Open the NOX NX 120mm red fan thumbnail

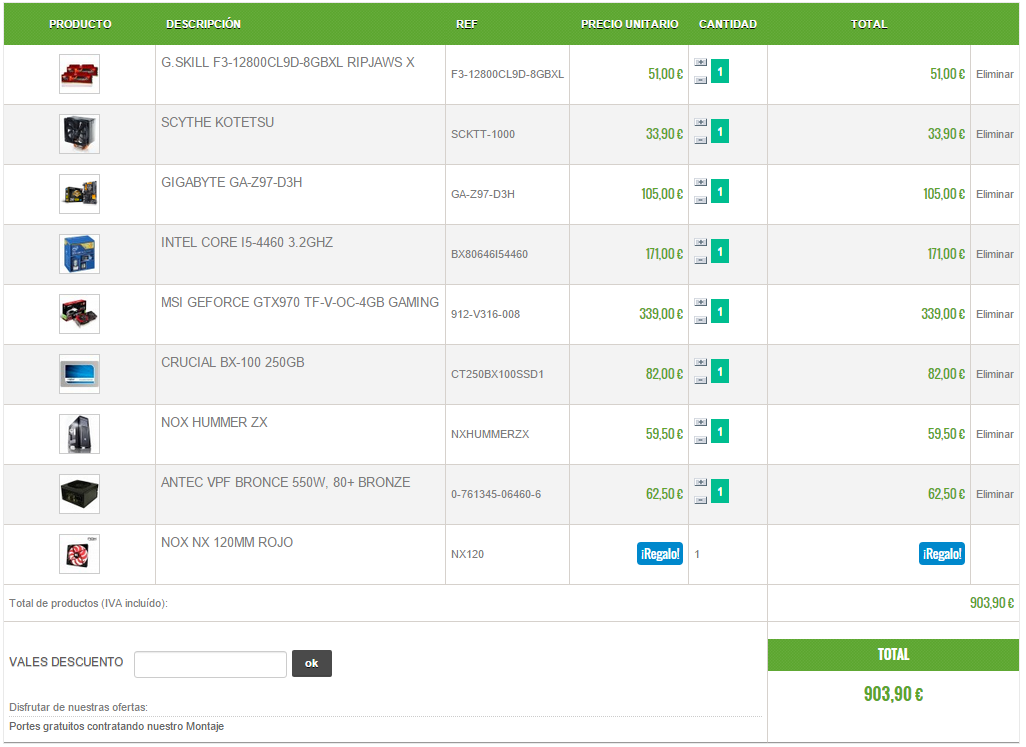coord(79,554)
